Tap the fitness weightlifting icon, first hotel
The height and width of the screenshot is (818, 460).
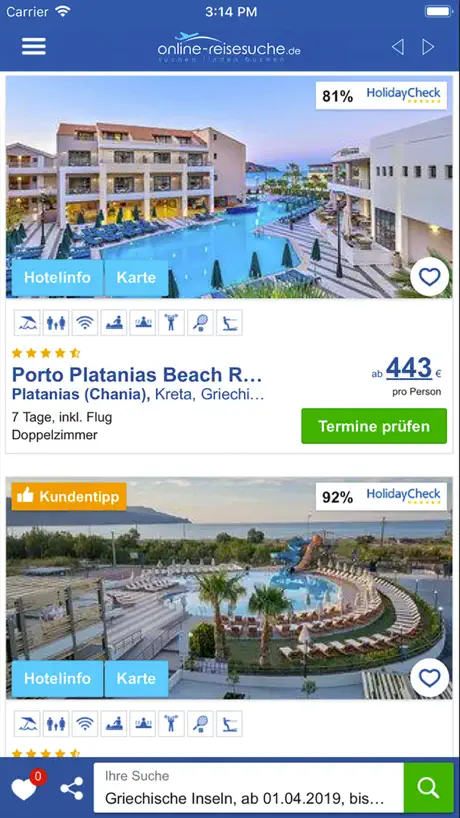click(x=171, y=323)
